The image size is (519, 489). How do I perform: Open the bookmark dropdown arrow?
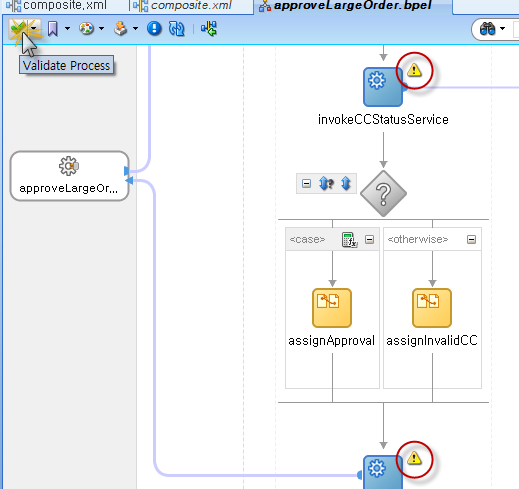pyautogui.click(x=67, y=29)
